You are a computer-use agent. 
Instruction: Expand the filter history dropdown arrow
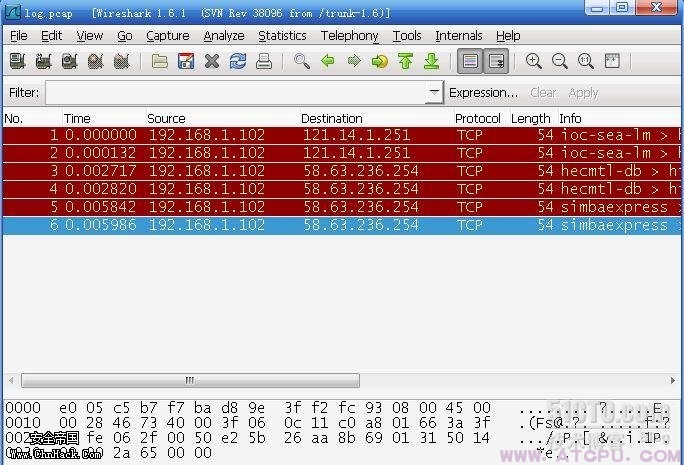[434, 92]
